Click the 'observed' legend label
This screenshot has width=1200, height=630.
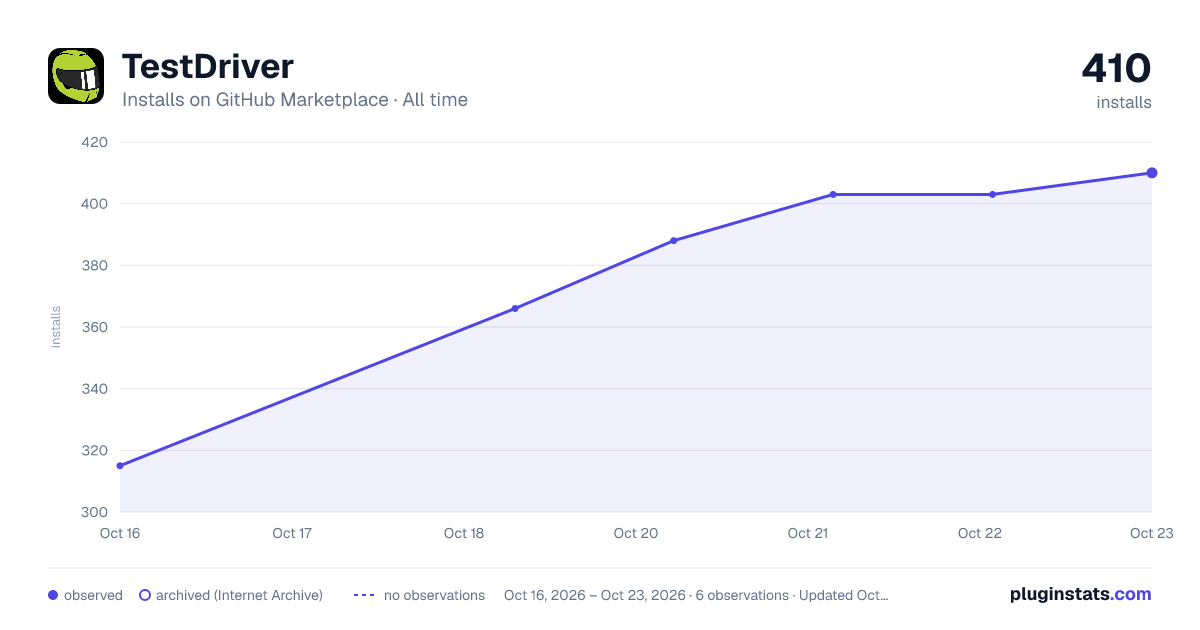point(93,595)
